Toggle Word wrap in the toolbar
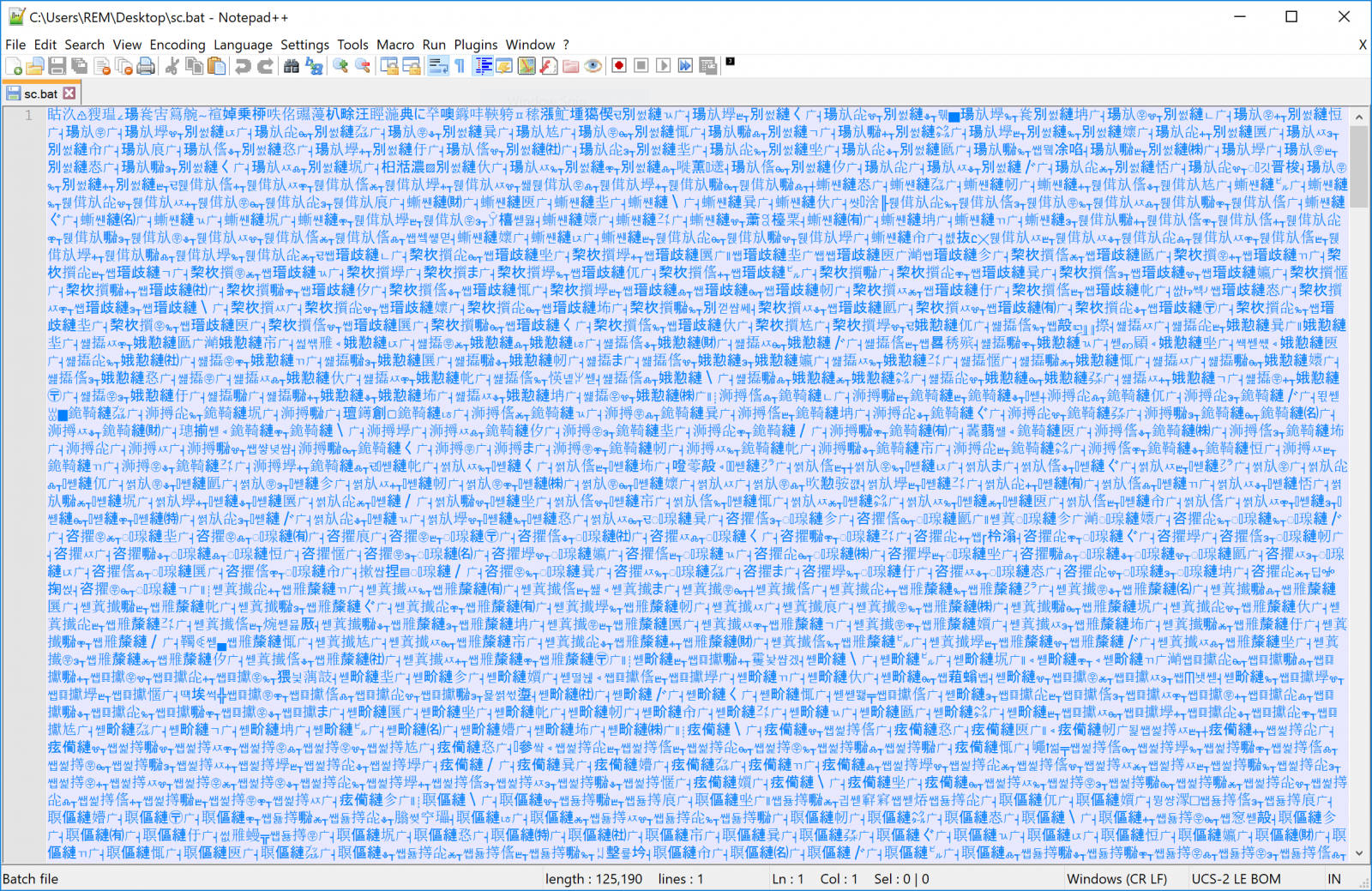The height and width of the screenshot is (891, 1372). (438, 66)
